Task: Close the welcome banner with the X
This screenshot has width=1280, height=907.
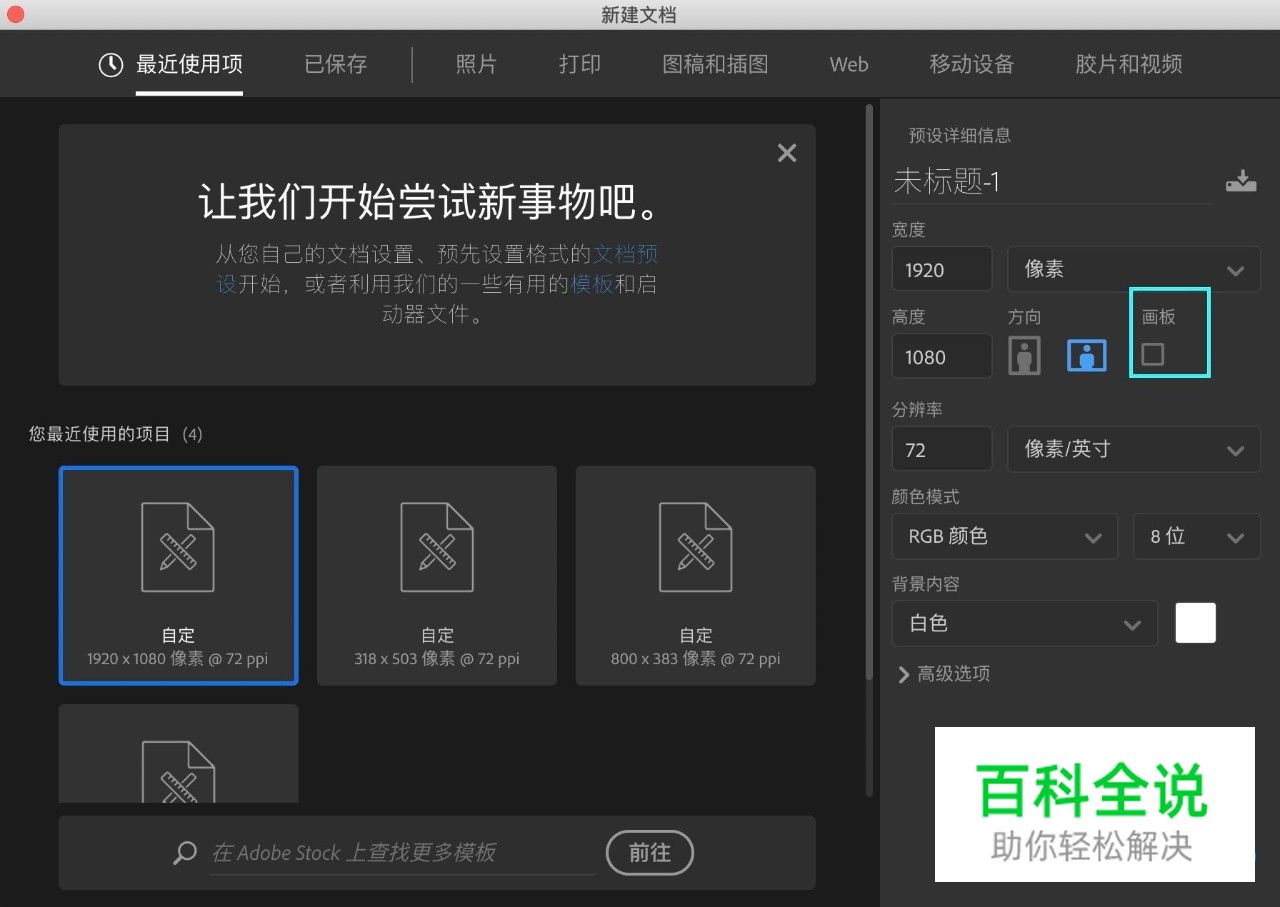Action: click(787, 153)
